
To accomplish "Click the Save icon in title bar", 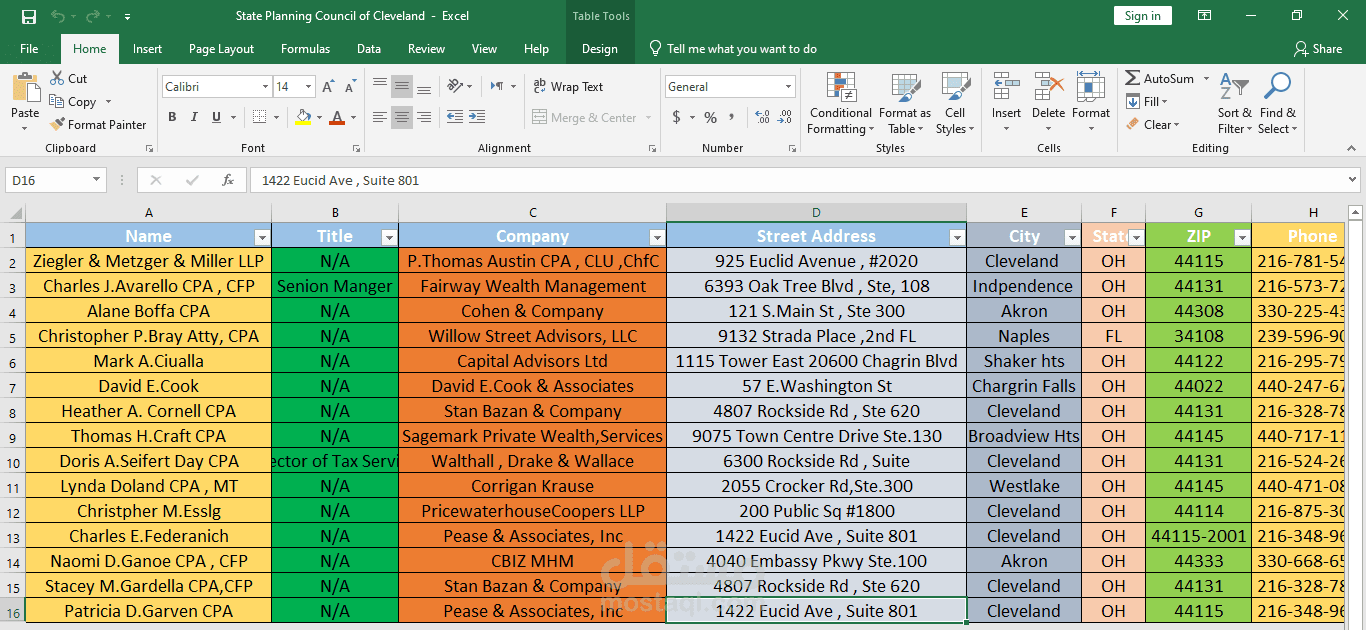I will click(28, 16).
